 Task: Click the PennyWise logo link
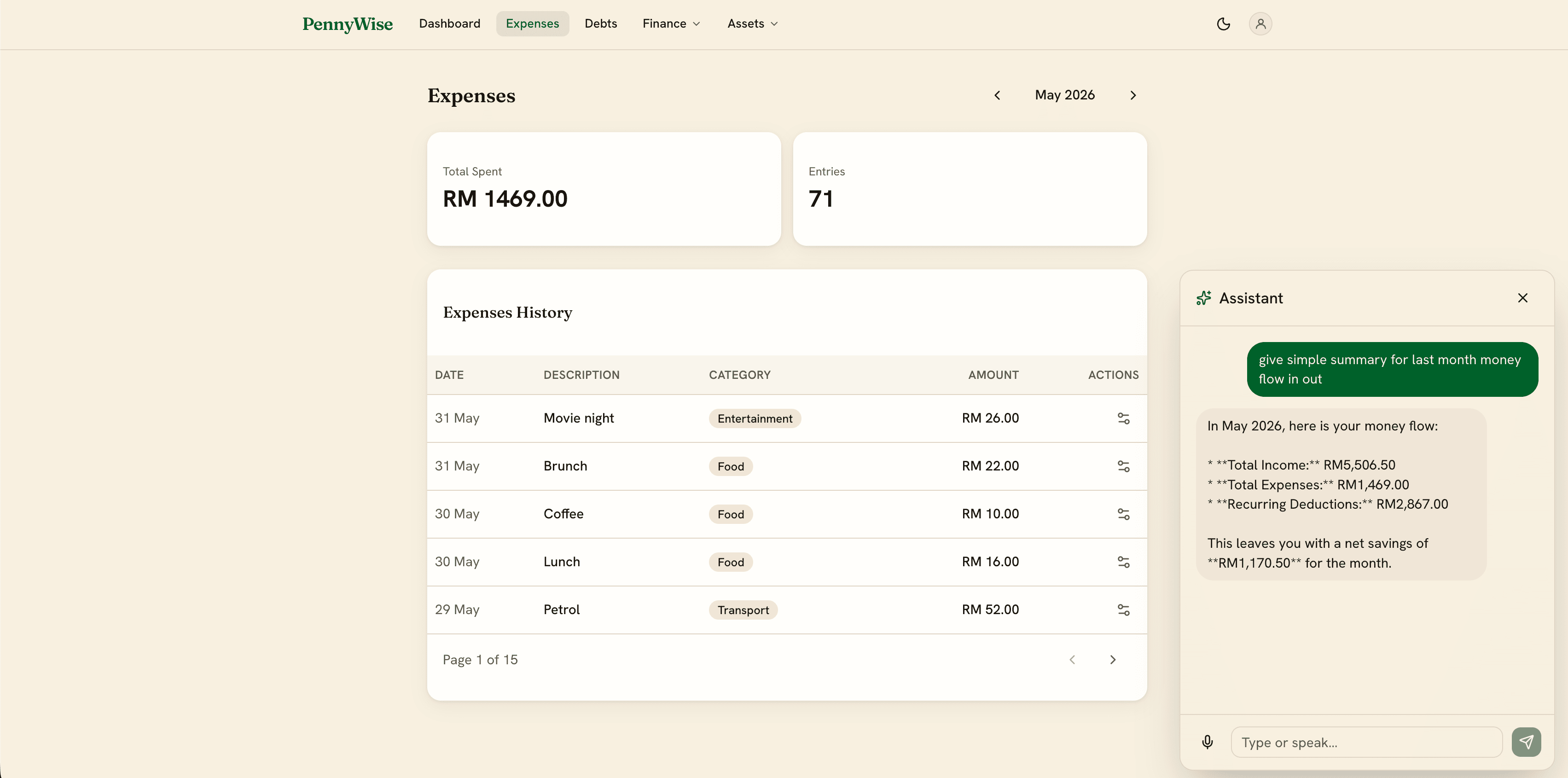pos(348,24)
